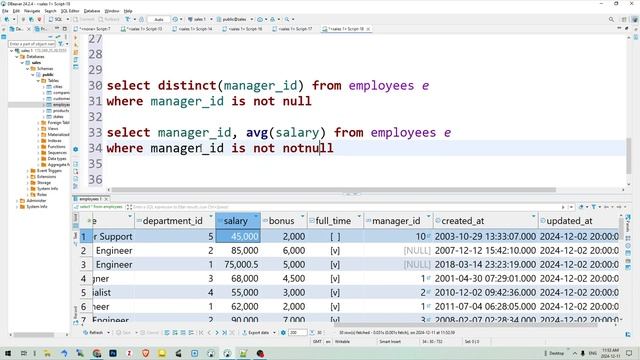The height and width of the screenshot is (360, 640).
Task: Open the SQL Editor menu
Action: (x=70, y=11)
